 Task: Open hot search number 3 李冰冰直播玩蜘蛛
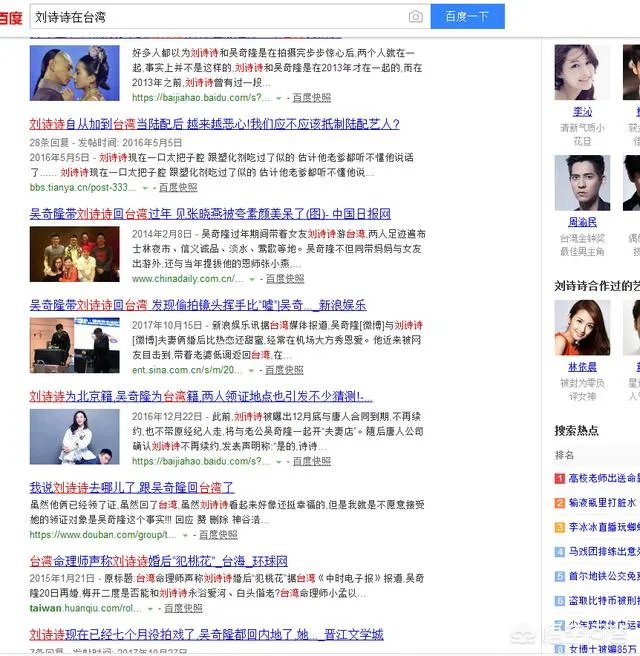coord(604,527)
